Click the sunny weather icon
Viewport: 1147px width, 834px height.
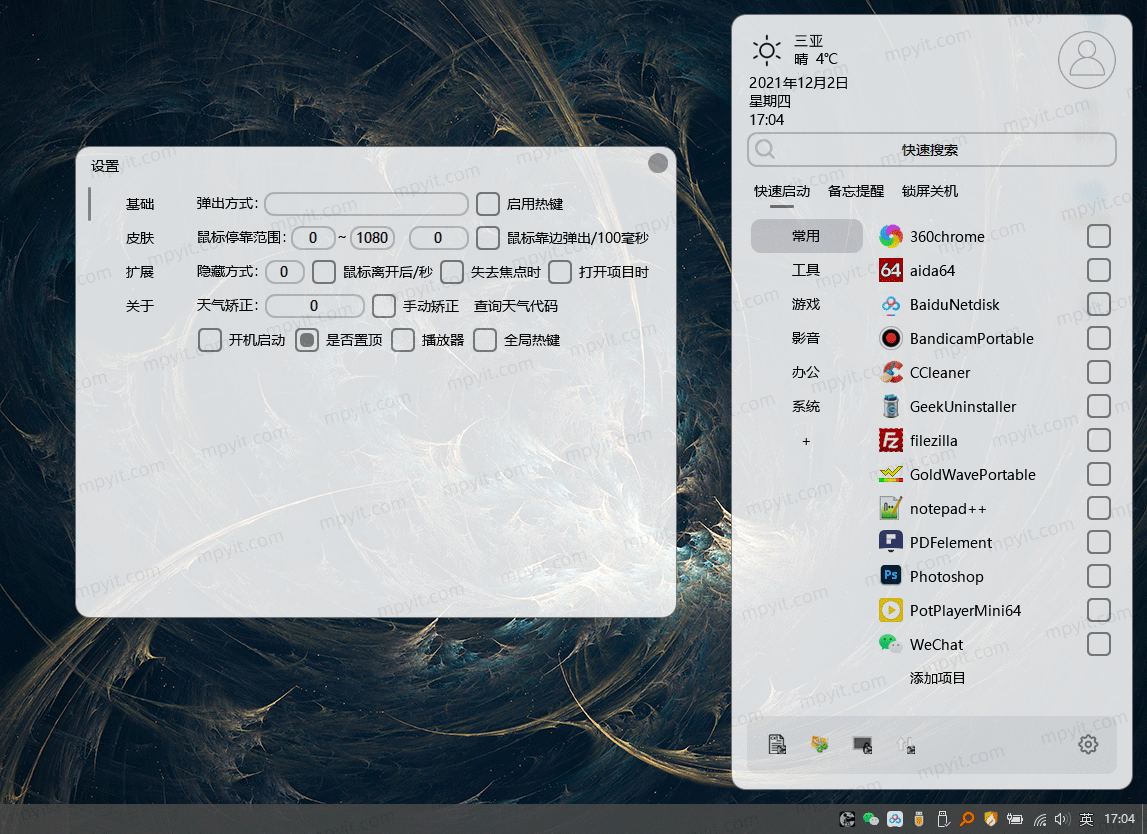tap(767, 50)
